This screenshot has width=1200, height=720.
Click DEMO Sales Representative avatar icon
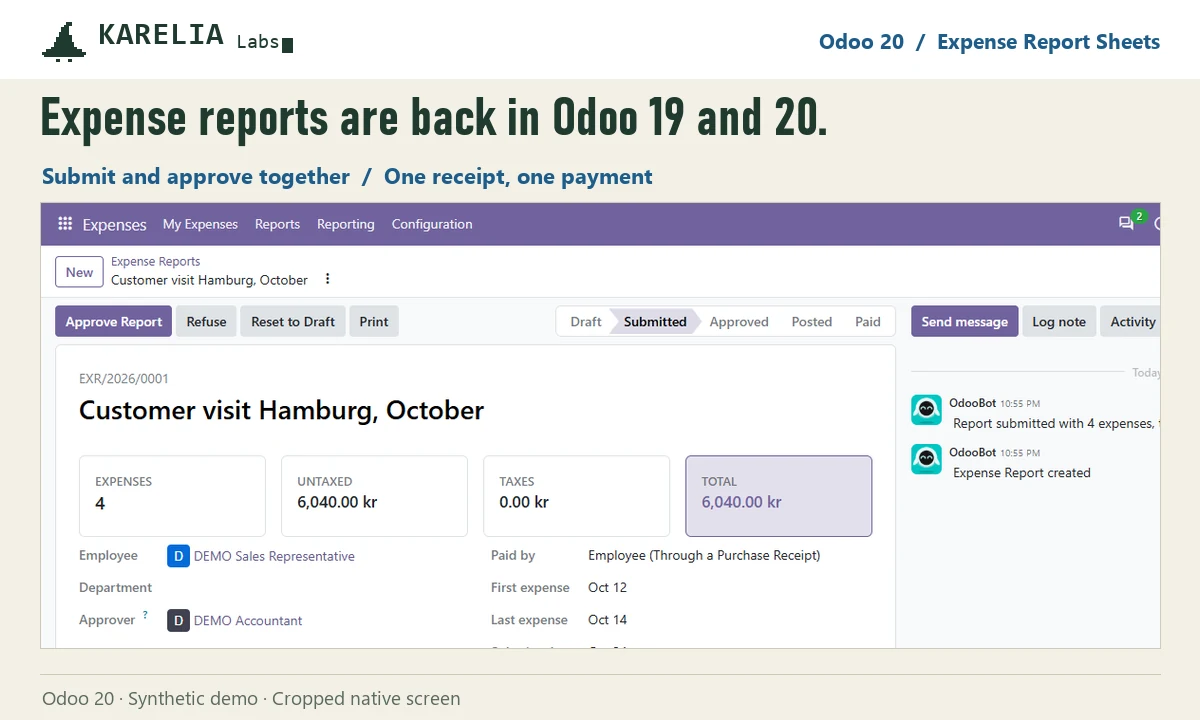click(178, 556)
